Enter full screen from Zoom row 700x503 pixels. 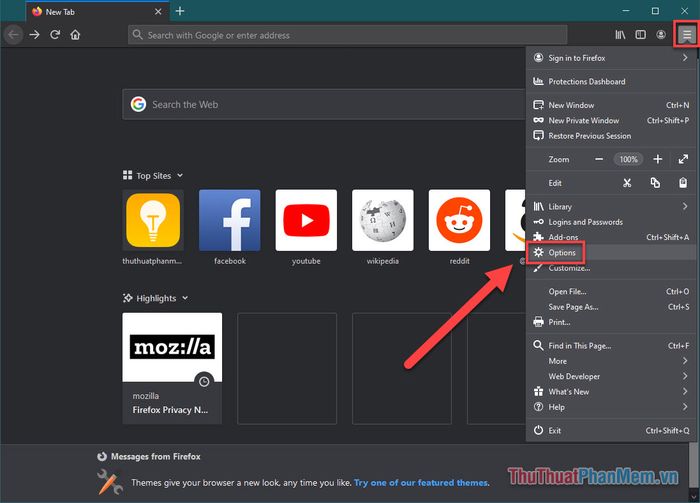pyautogui.click(x=684, y=159)
